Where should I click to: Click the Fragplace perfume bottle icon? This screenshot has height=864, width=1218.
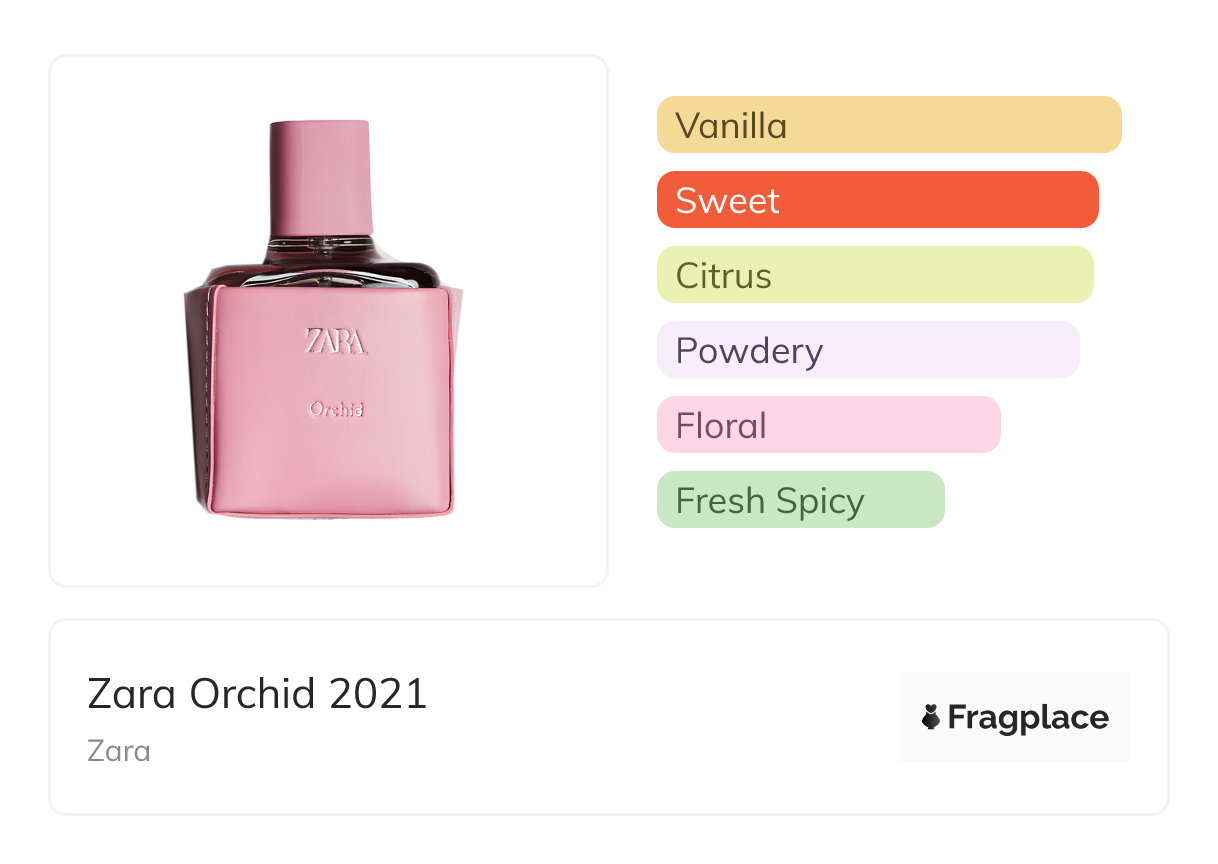tap(931, 717)
